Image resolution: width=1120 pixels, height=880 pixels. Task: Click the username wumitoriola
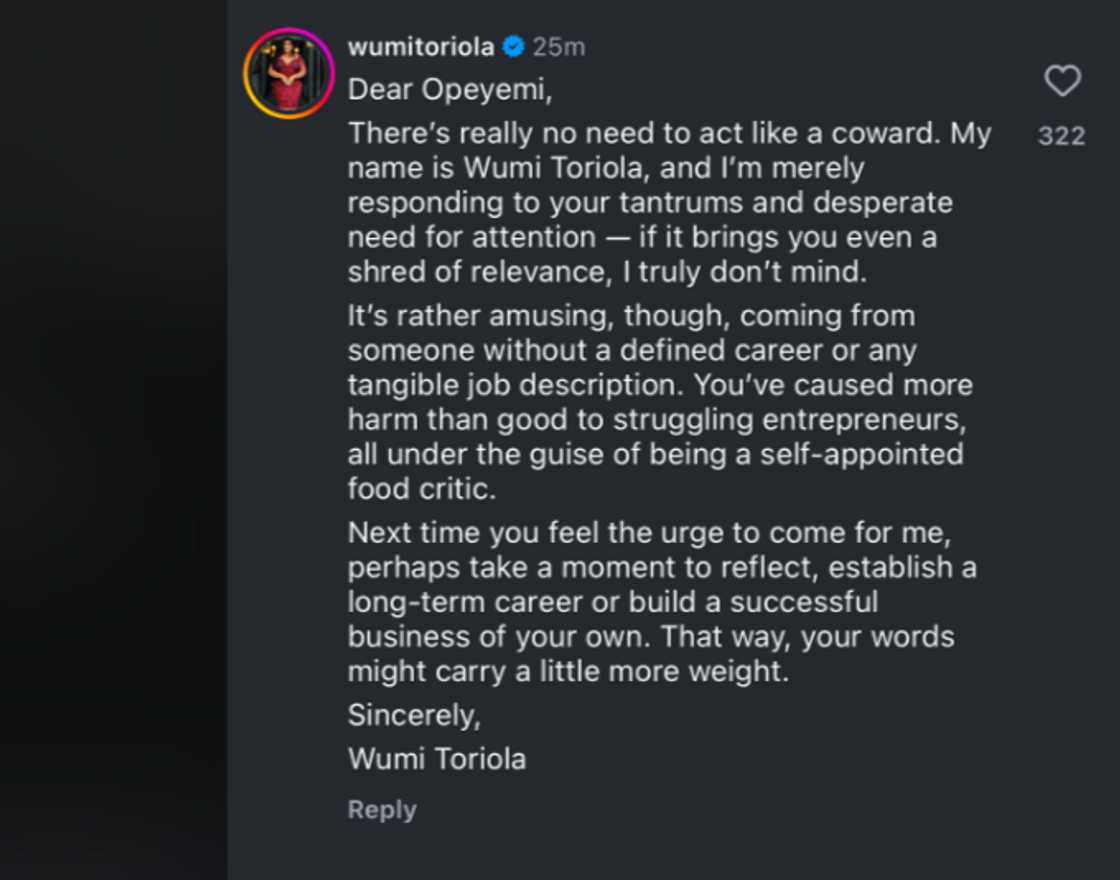420,46
